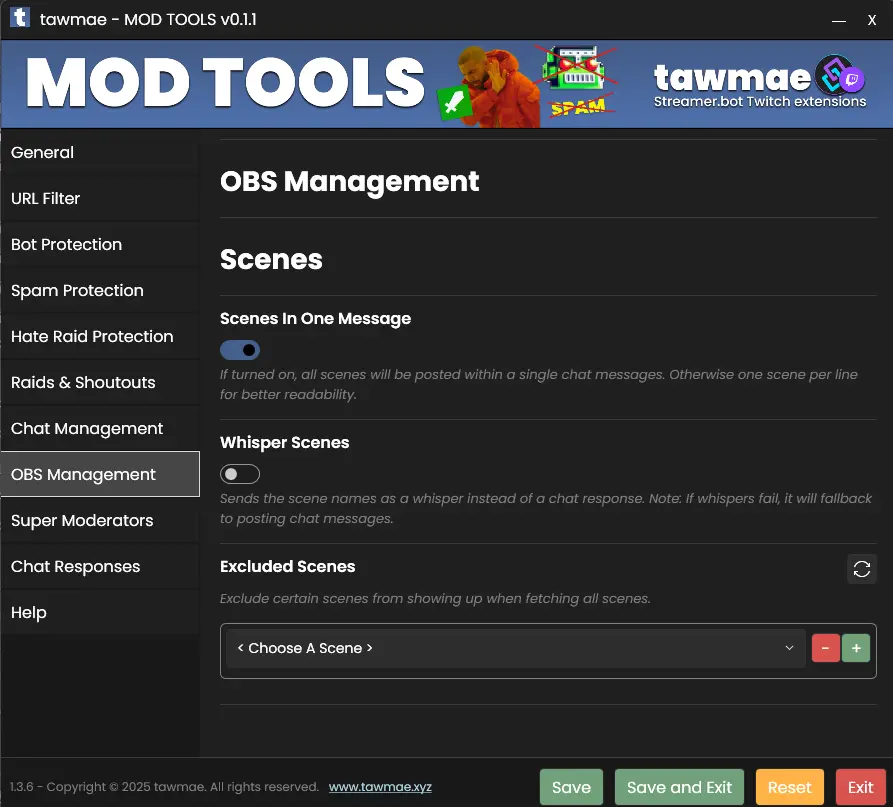Visit the www.tawmae.xyz link
Image resolution: width=893 pixels, height=807 pixels.
point(380,786)
